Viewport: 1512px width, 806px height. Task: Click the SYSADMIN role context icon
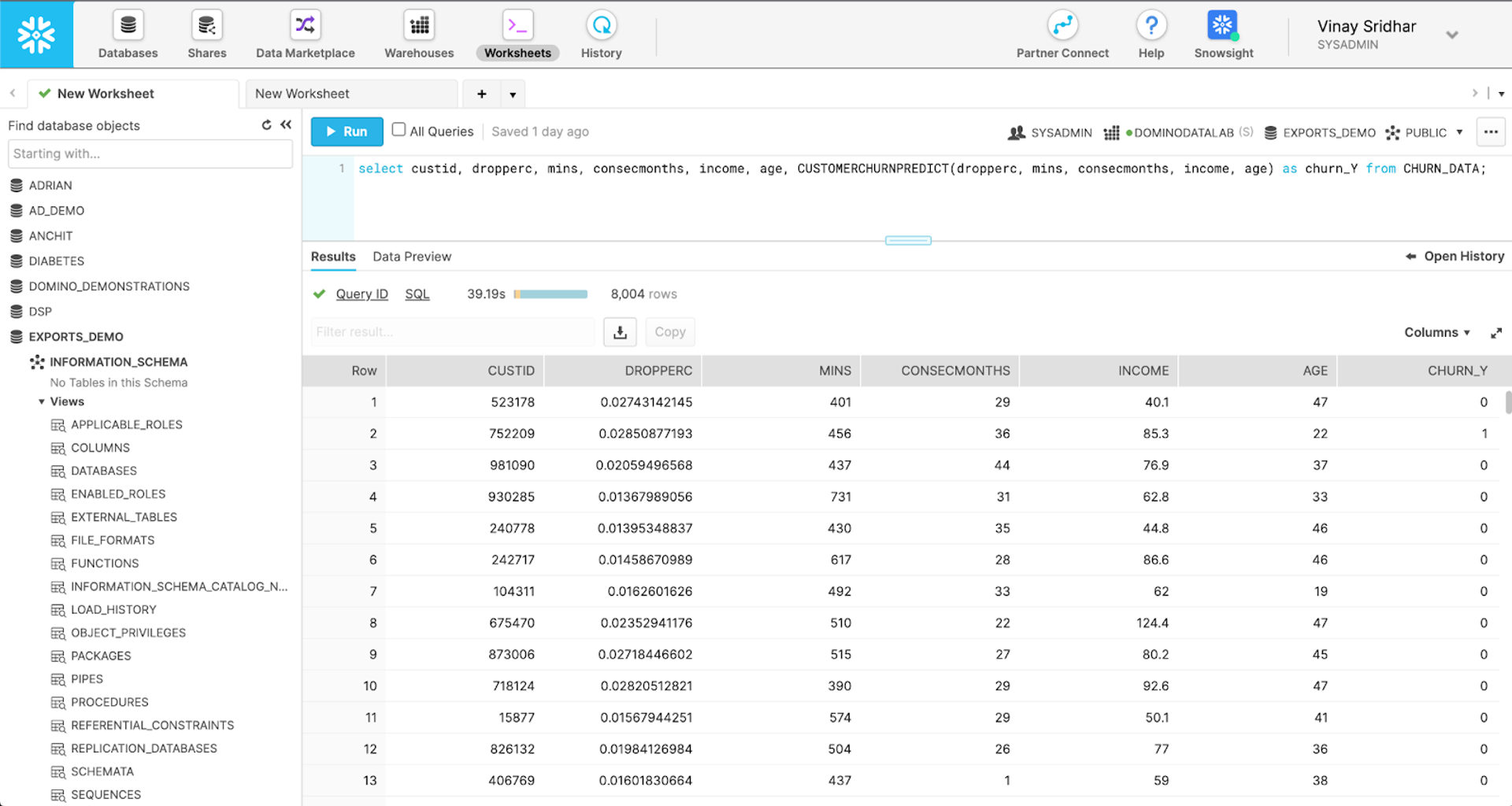1016,133
